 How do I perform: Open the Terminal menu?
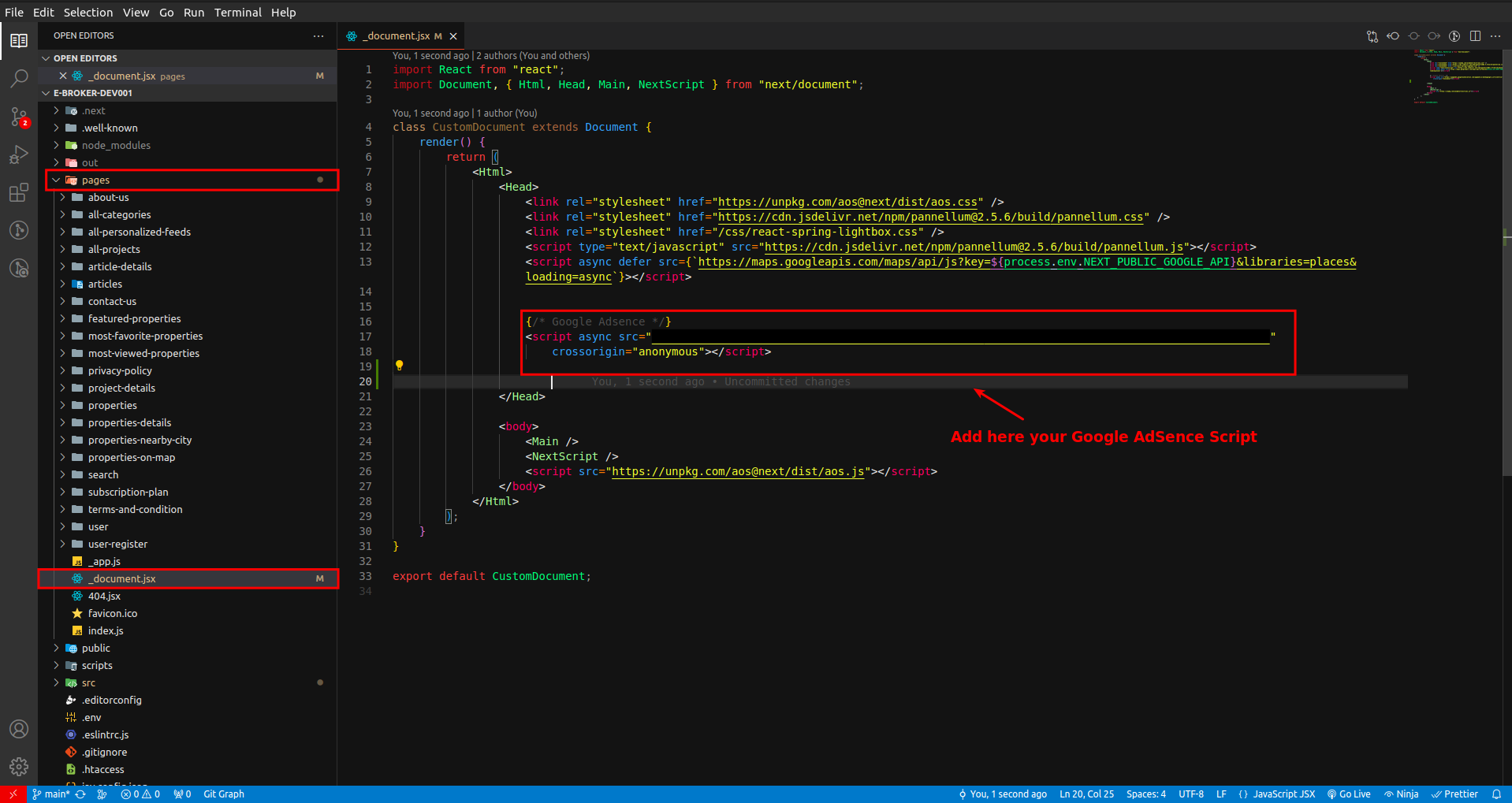click(x=238, y=13)
